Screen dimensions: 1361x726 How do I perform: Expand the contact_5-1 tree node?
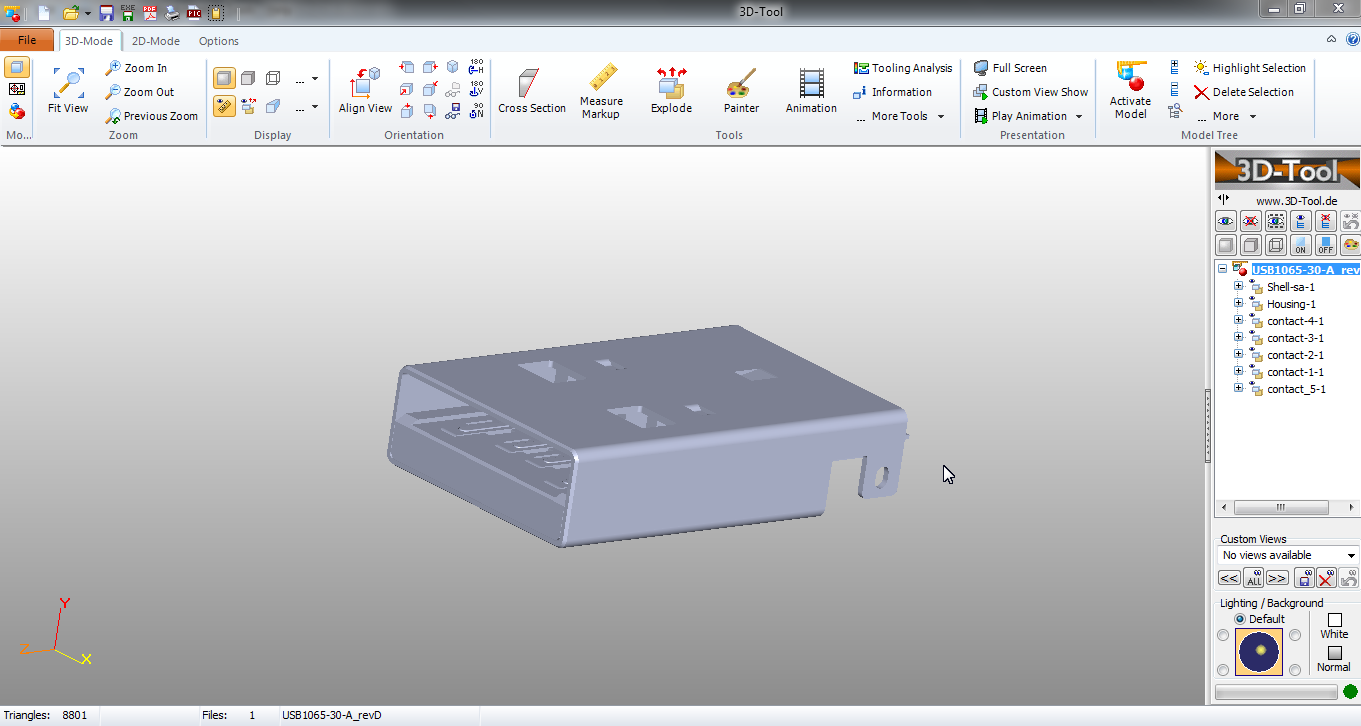(x=1238, y=388)
